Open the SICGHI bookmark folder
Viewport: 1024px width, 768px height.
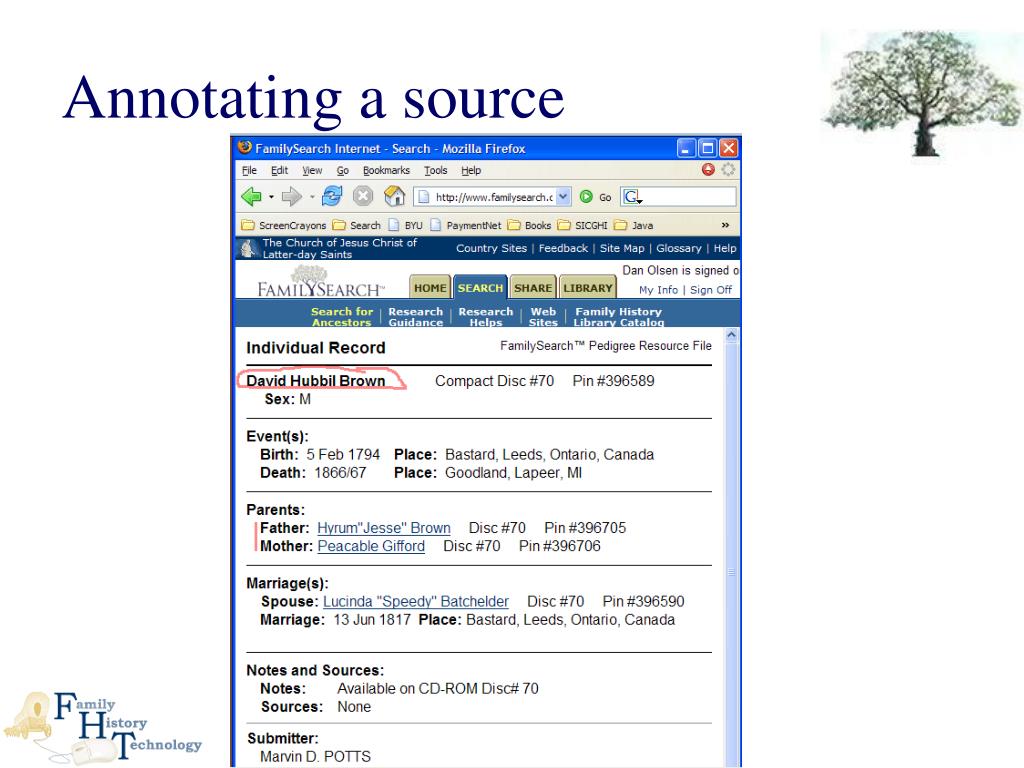583,225
